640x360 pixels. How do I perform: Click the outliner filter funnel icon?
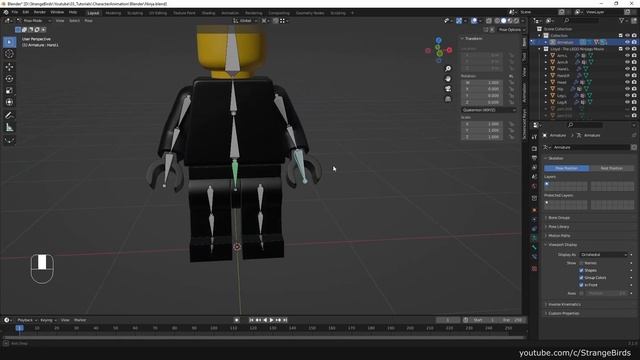click(x=622, y=20)
